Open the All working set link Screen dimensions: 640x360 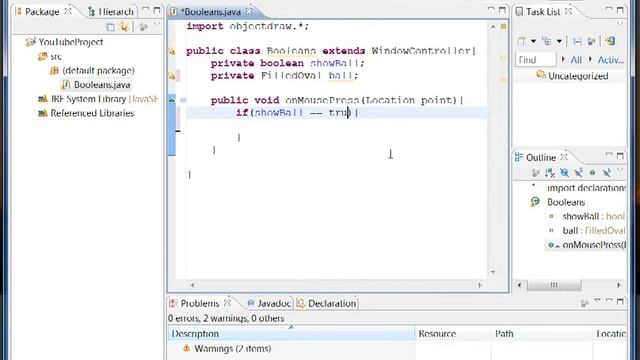click(x=576, y=60)
